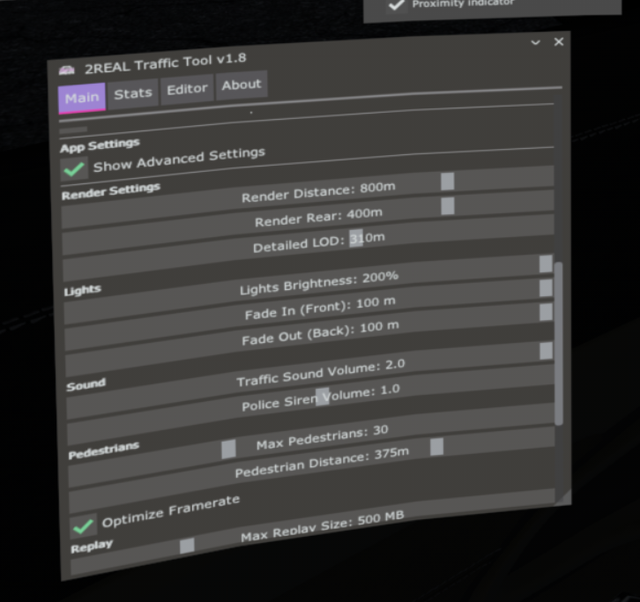Click the 2REAL Traffic Tool car icon
This screenshot has width=640, height=602.
(67, 70)
